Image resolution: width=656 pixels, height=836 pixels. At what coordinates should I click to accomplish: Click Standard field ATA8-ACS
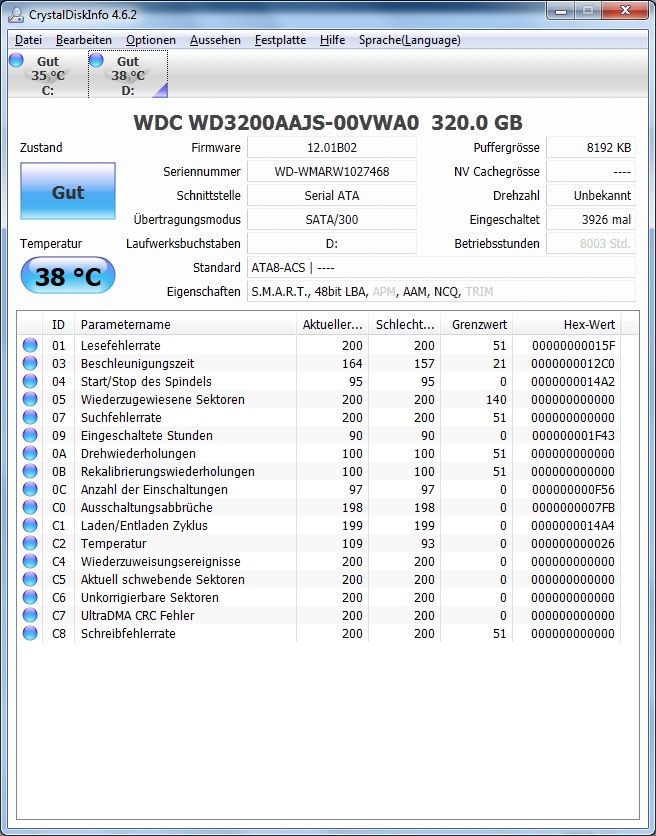pos(442,268)
